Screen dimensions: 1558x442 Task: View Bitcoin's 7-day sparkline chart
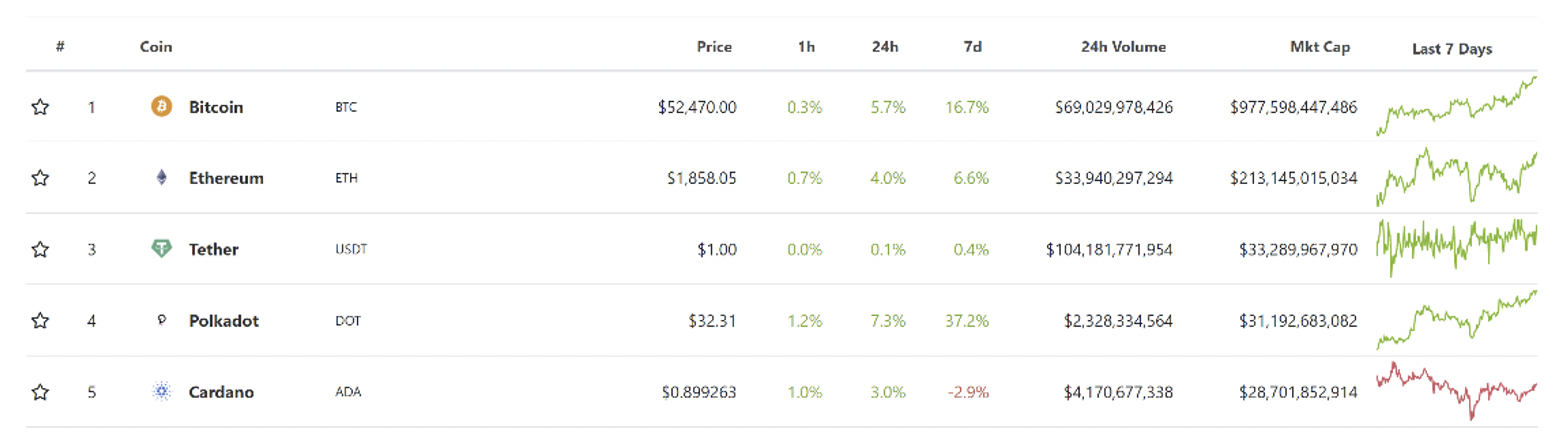1456,106
